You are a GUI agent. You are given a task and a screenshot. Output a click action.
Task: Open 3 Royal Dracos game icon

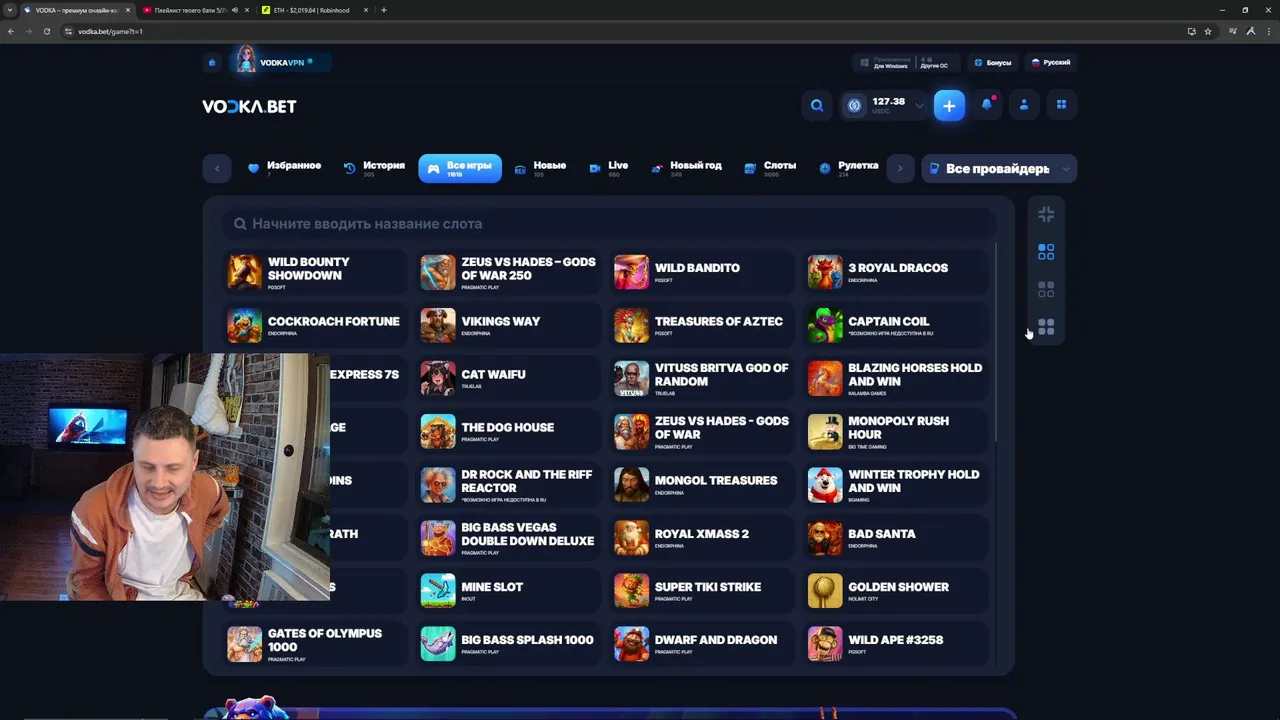coord(825,271)
